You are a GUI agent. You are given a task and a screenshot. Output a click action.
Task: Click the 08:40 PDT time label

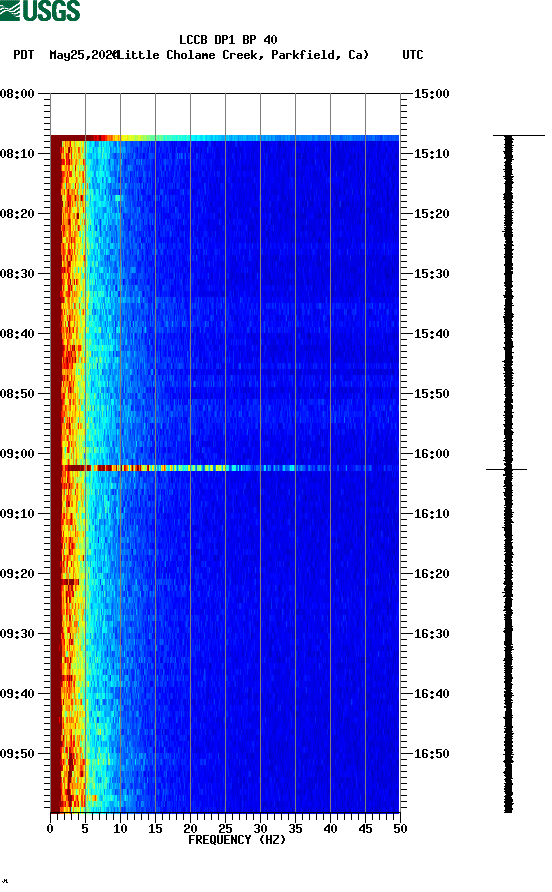(17, 334)
